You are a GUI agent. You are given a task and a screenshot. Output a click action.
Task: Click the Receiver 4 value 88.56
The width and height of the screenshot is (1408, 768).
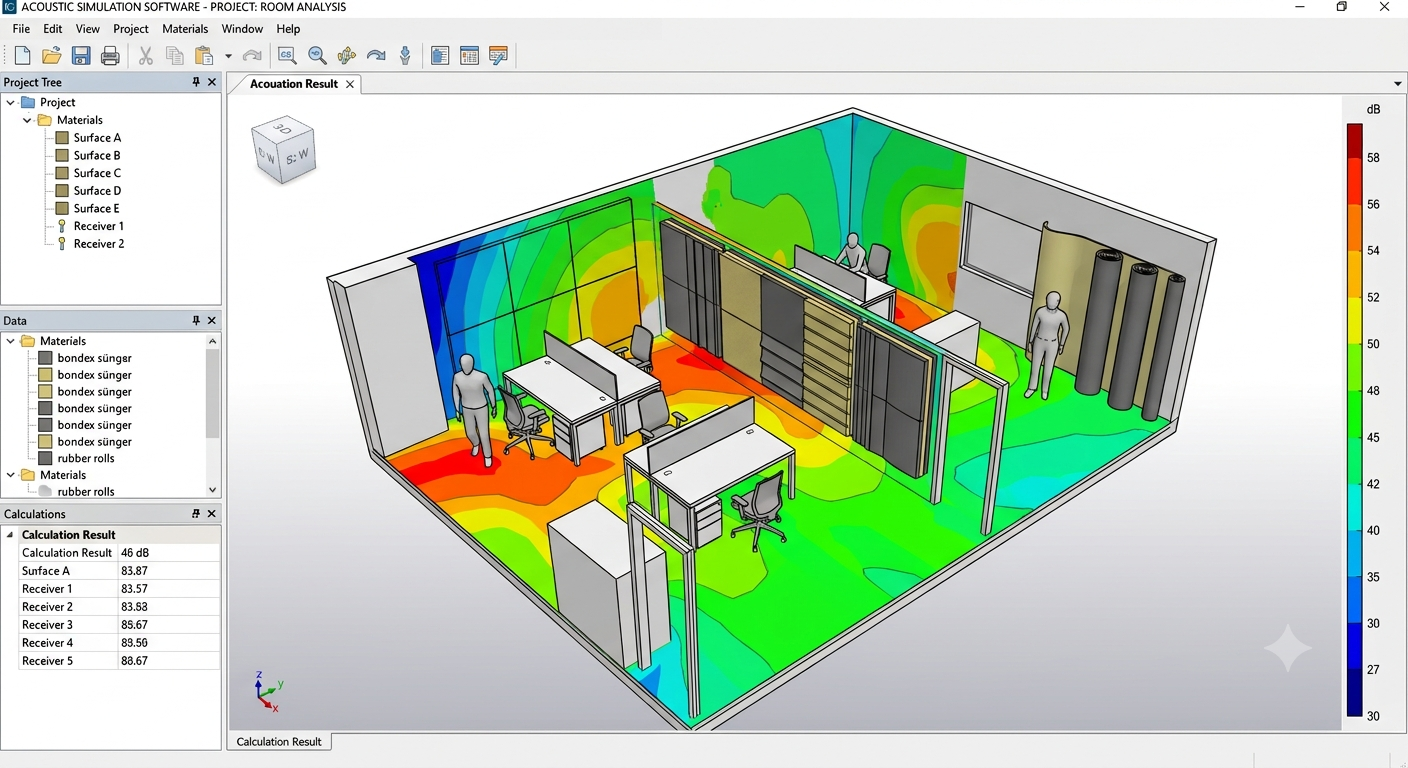click(x=134, y=643)
